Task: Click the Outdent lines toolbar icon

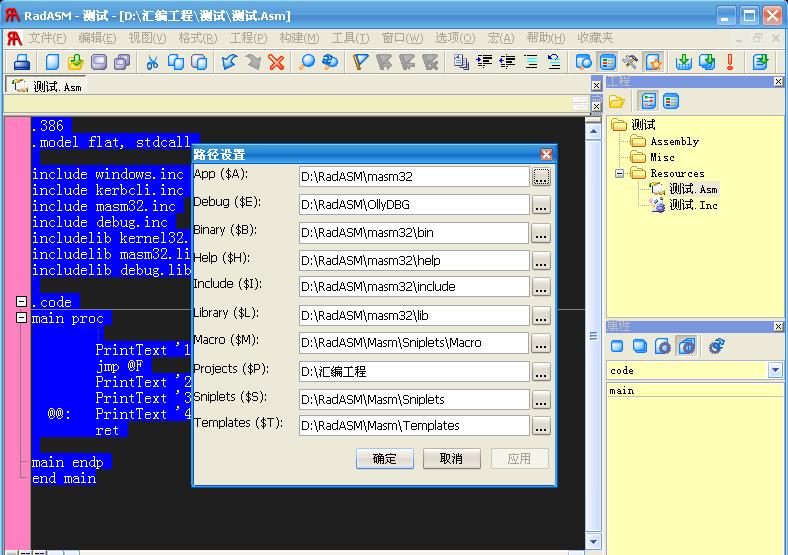Action: pyautogui.click(x=507, y=62)
